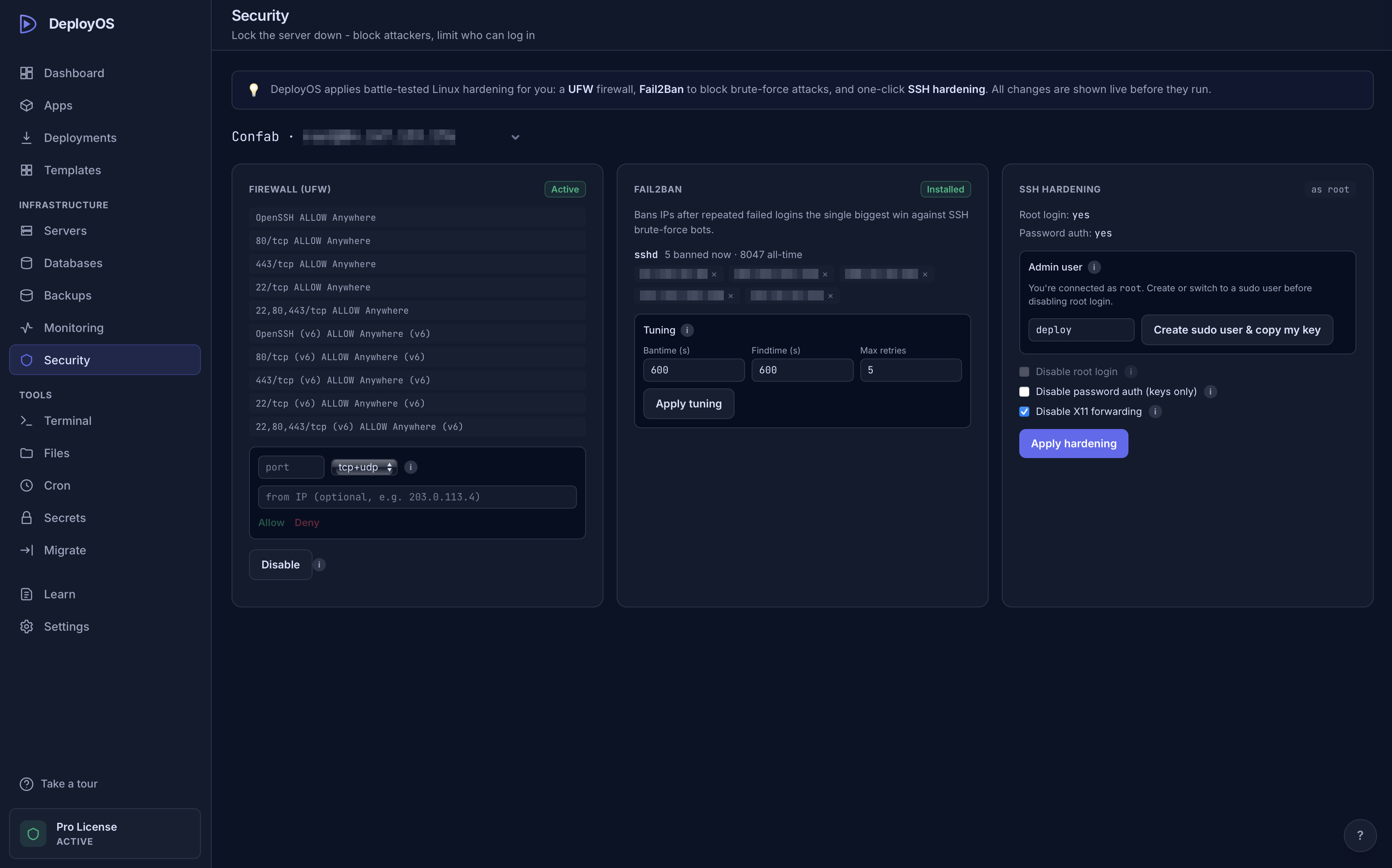This screenshot has width=1392, height=868.
Task: Focus the from IP optional field
Action: [417, 497]
